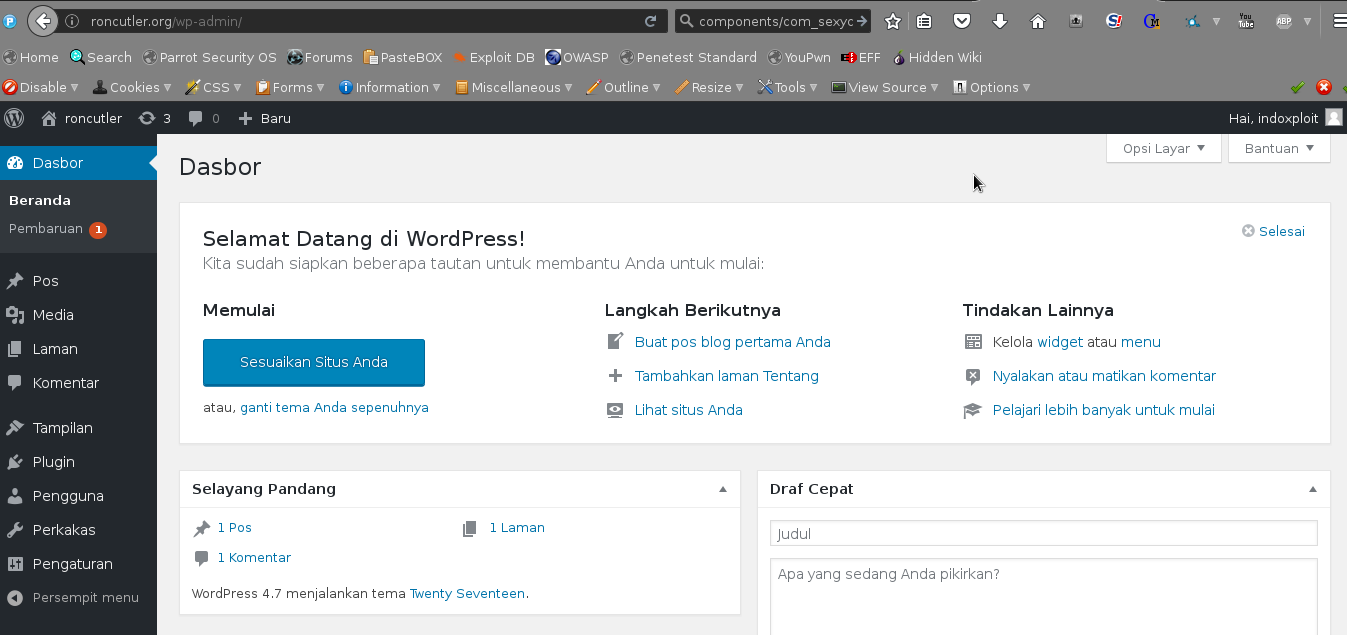Open the Opsi Layar dropdown
Image resolution: width=1347 pixels, height=635 pixels.
pos(1163,148)
